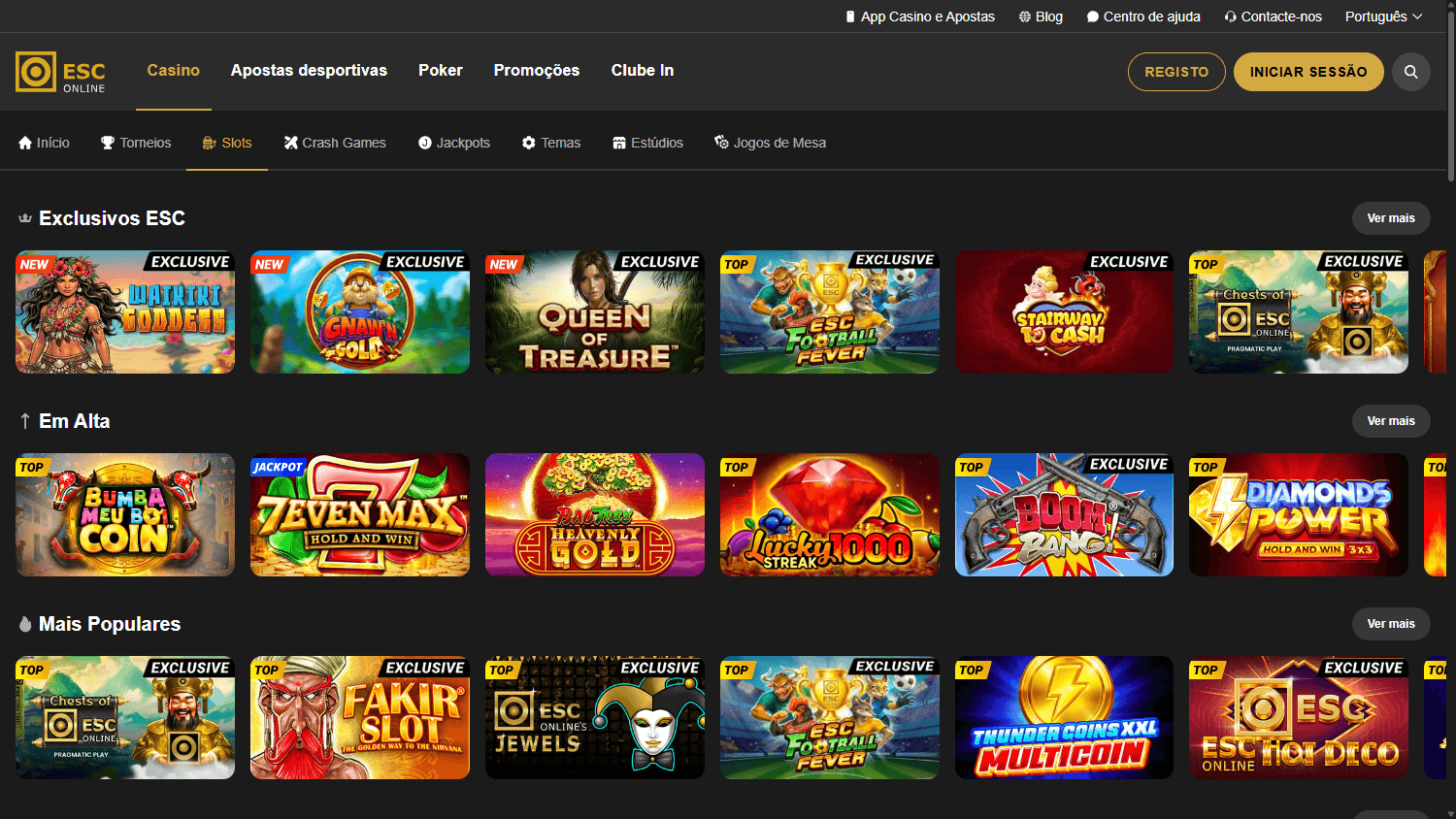1456x819 pixels.
Task: Open the Stairway to Cash game
Action: (x=1064, y=312)
